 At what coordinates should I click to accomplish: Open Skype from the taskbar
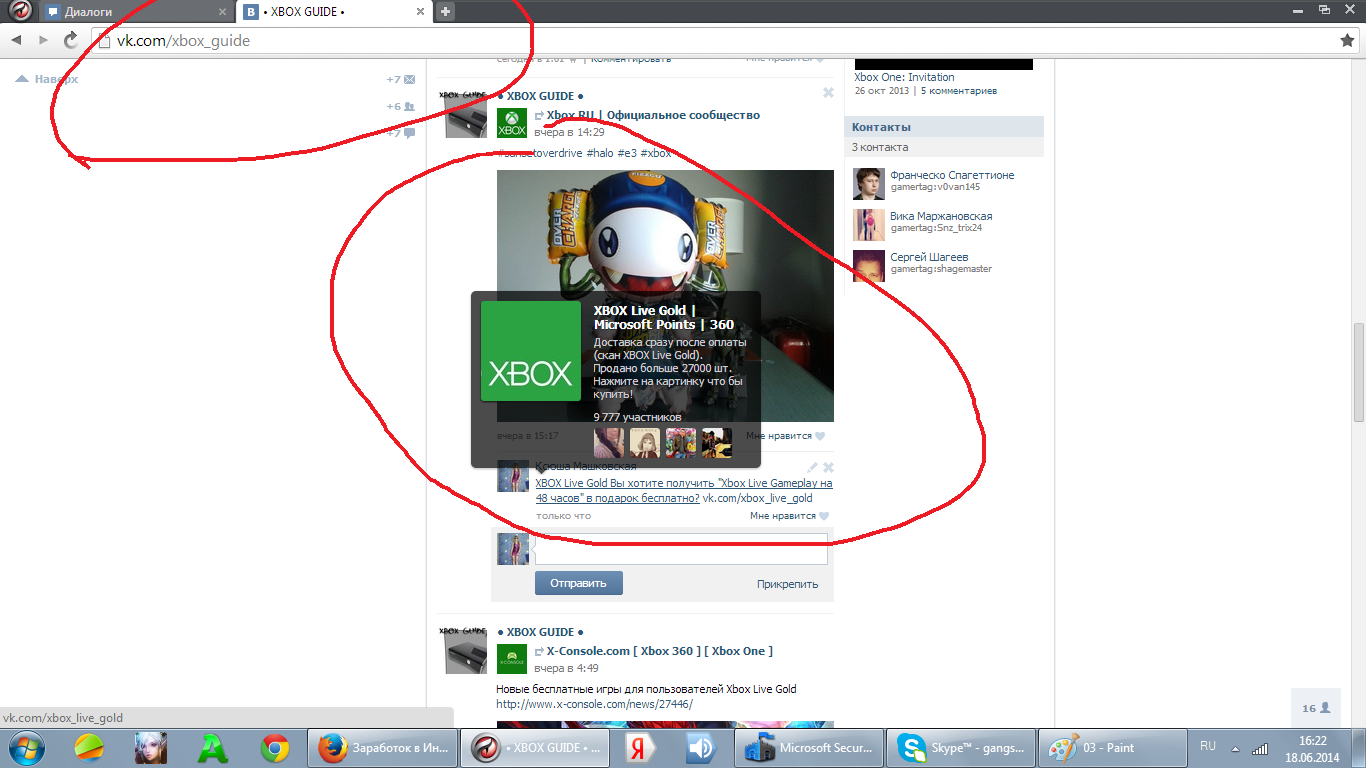pos(960,747)
